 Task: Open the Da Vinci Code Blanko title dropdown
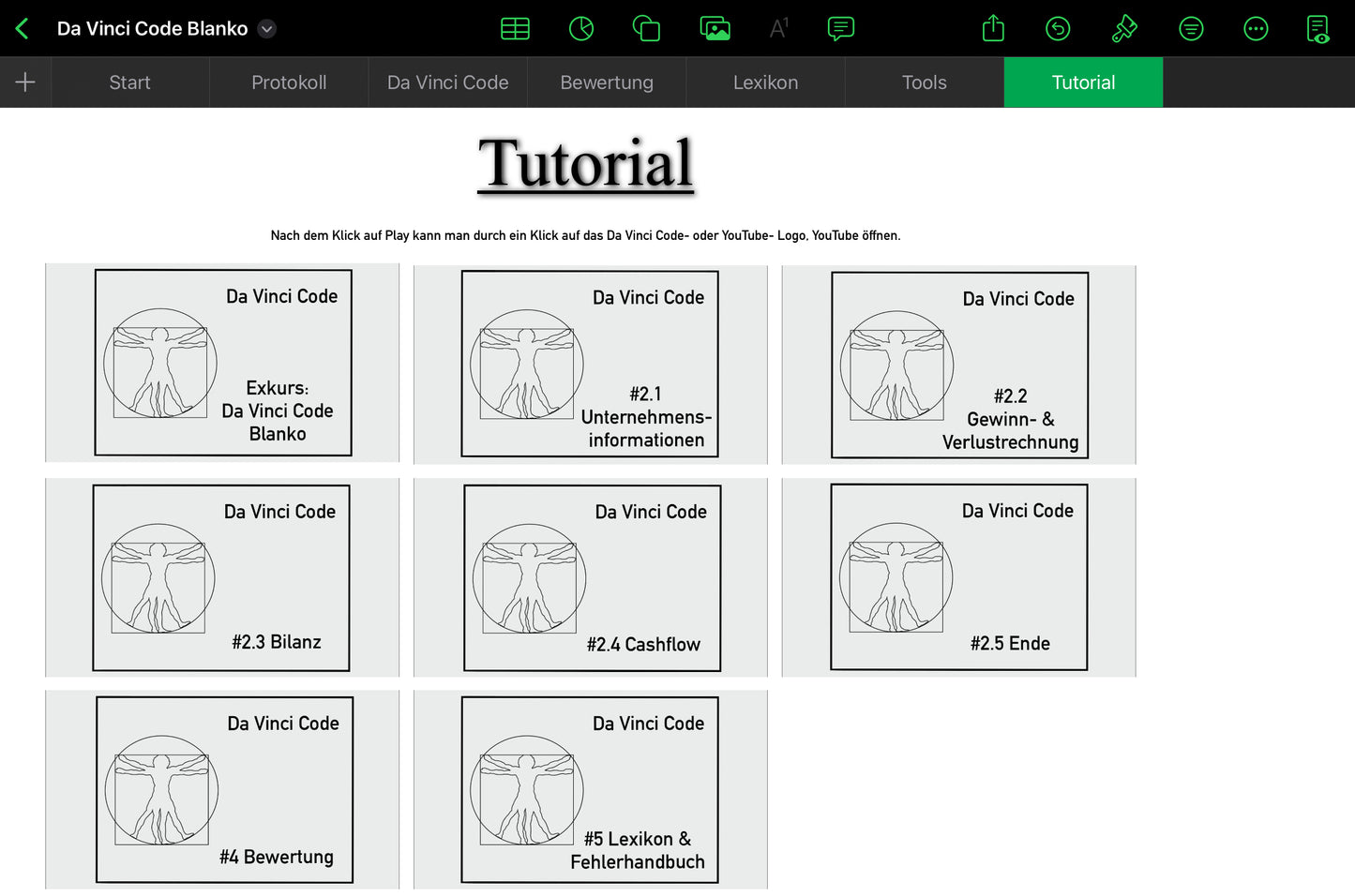point(267,29)
